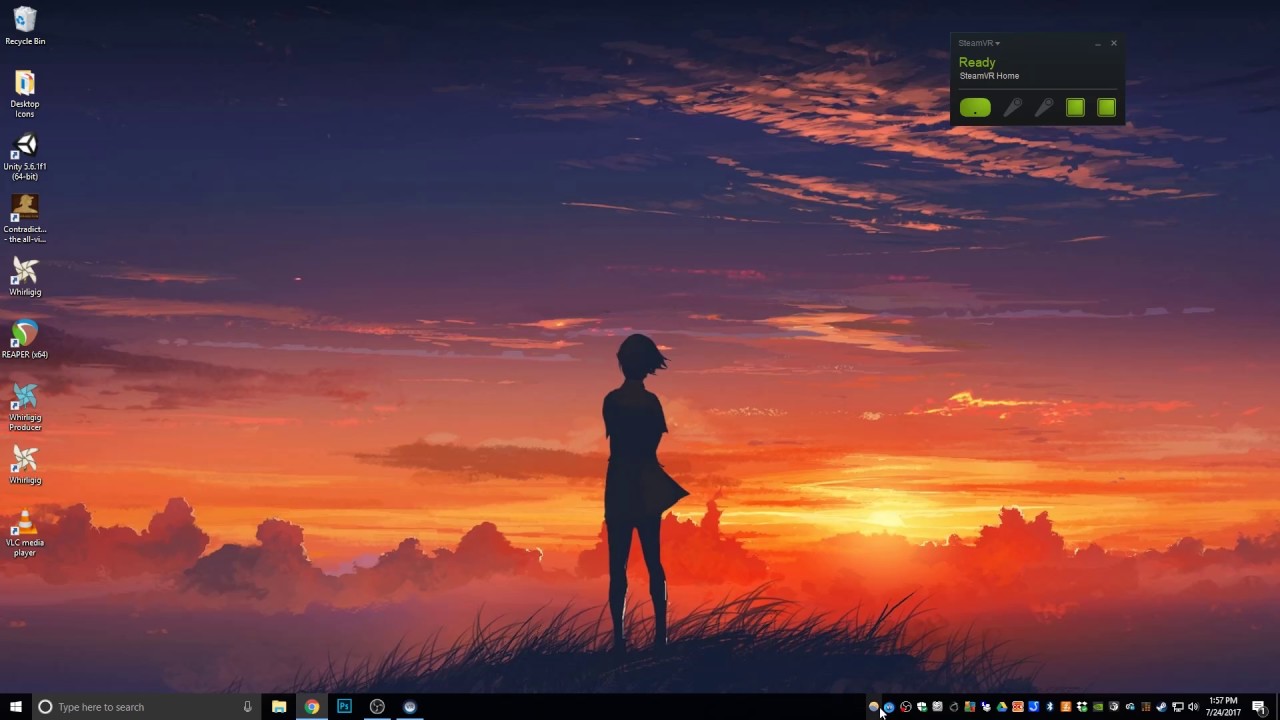Image resolution: width=1280 pixels, height=720 pixels.
Task: Select the Whirligig shortcut directly above VLC
Action: point(25,465)
